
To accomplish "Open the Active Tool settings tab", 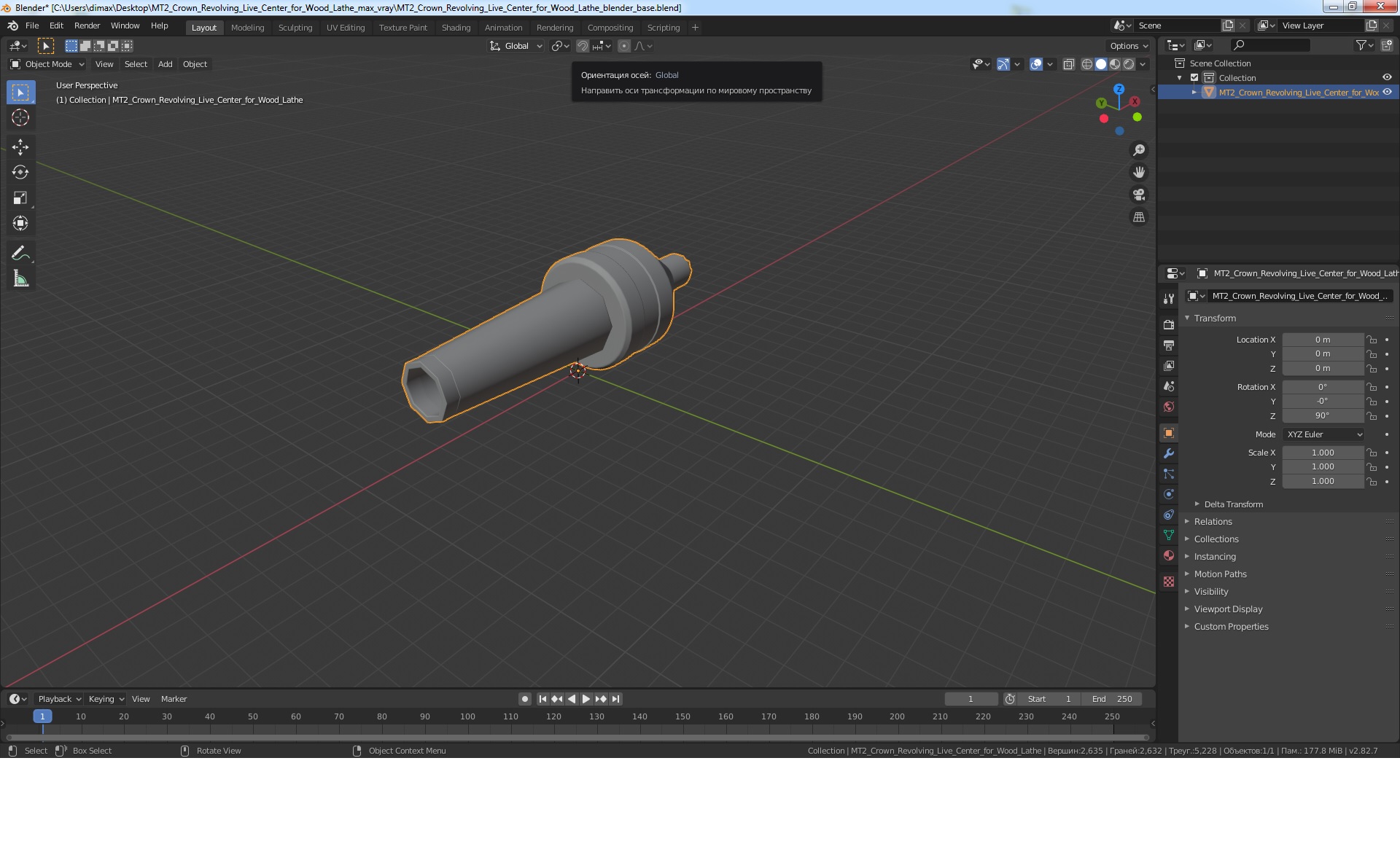I will (1169, 299).
